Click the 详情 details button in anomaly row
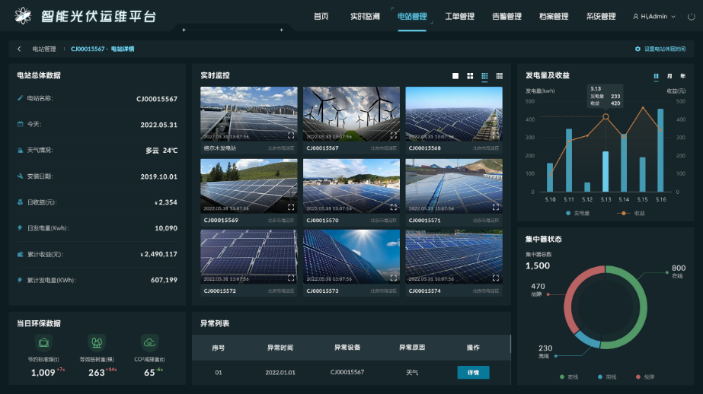This screenshot has height=394, width=703. coord(473,372)
